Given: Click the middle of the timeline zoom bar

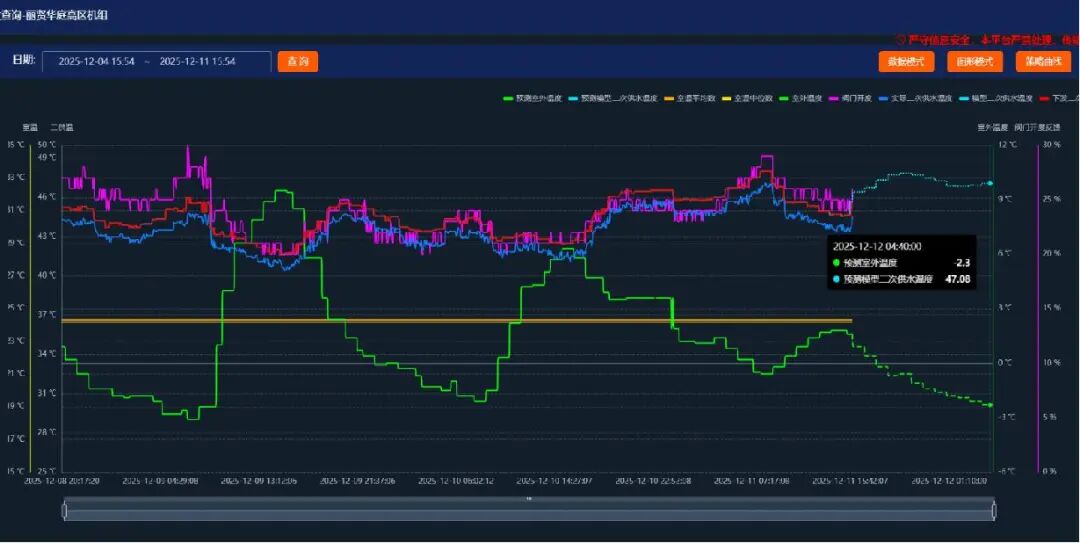Looking at the screenshot, I should [x=529, y=511].
